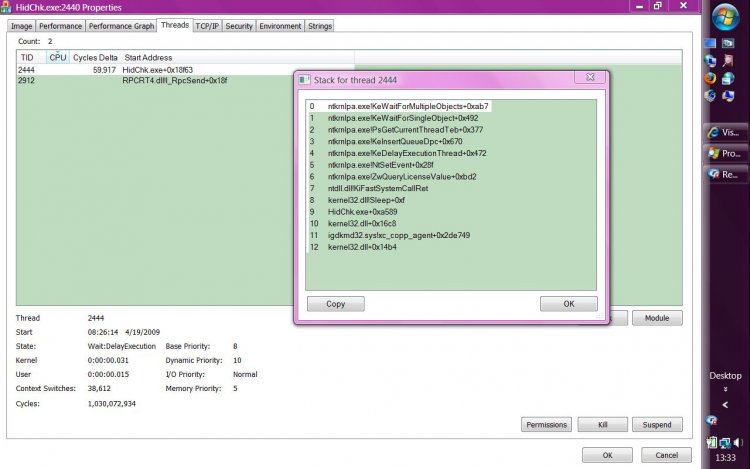
Task: Click HidChk.exe properties window title icon
Action: point(6,7)
